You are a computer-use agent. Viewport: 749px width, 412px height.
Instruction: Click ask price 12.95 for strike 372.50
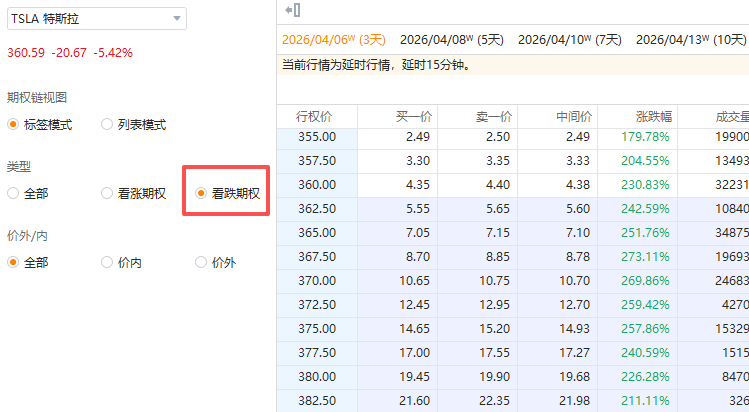(494, 305)
